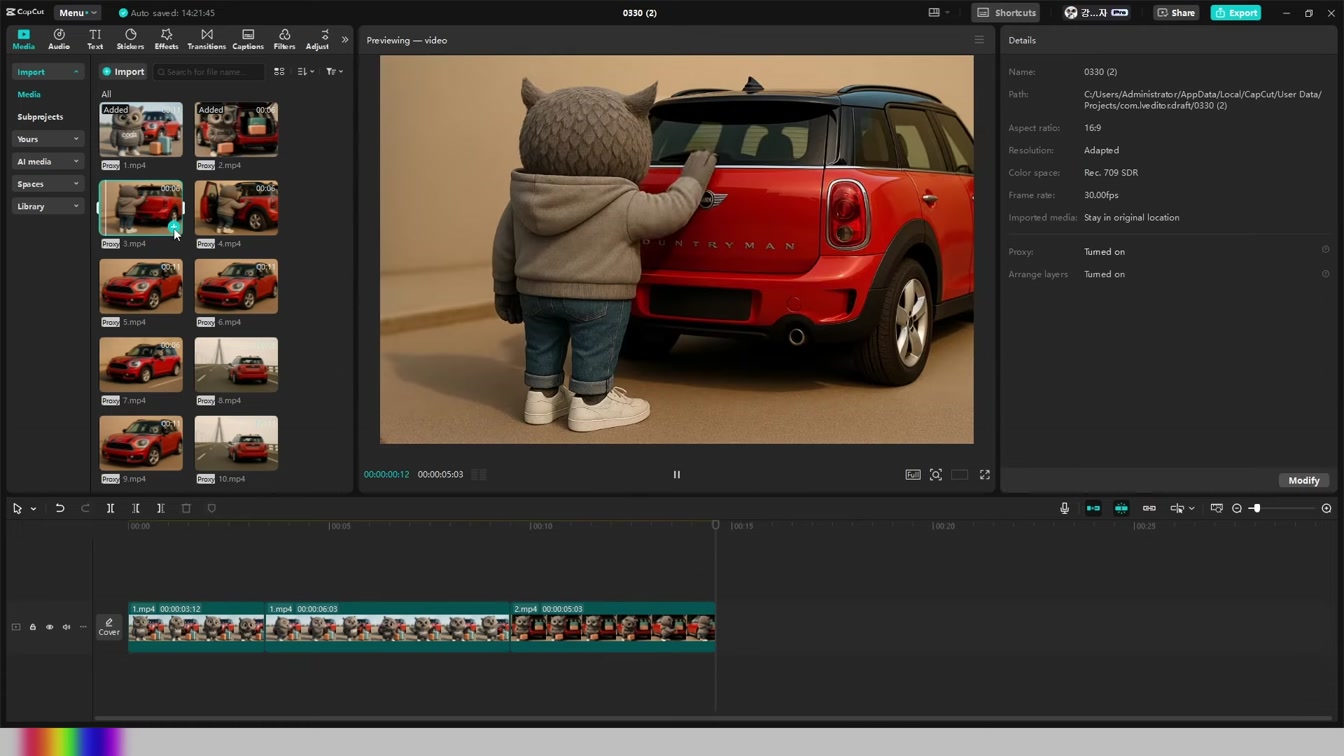The image size is (1344, 756).
Task: Select Subprojects in sidebar
Action: 40,117
